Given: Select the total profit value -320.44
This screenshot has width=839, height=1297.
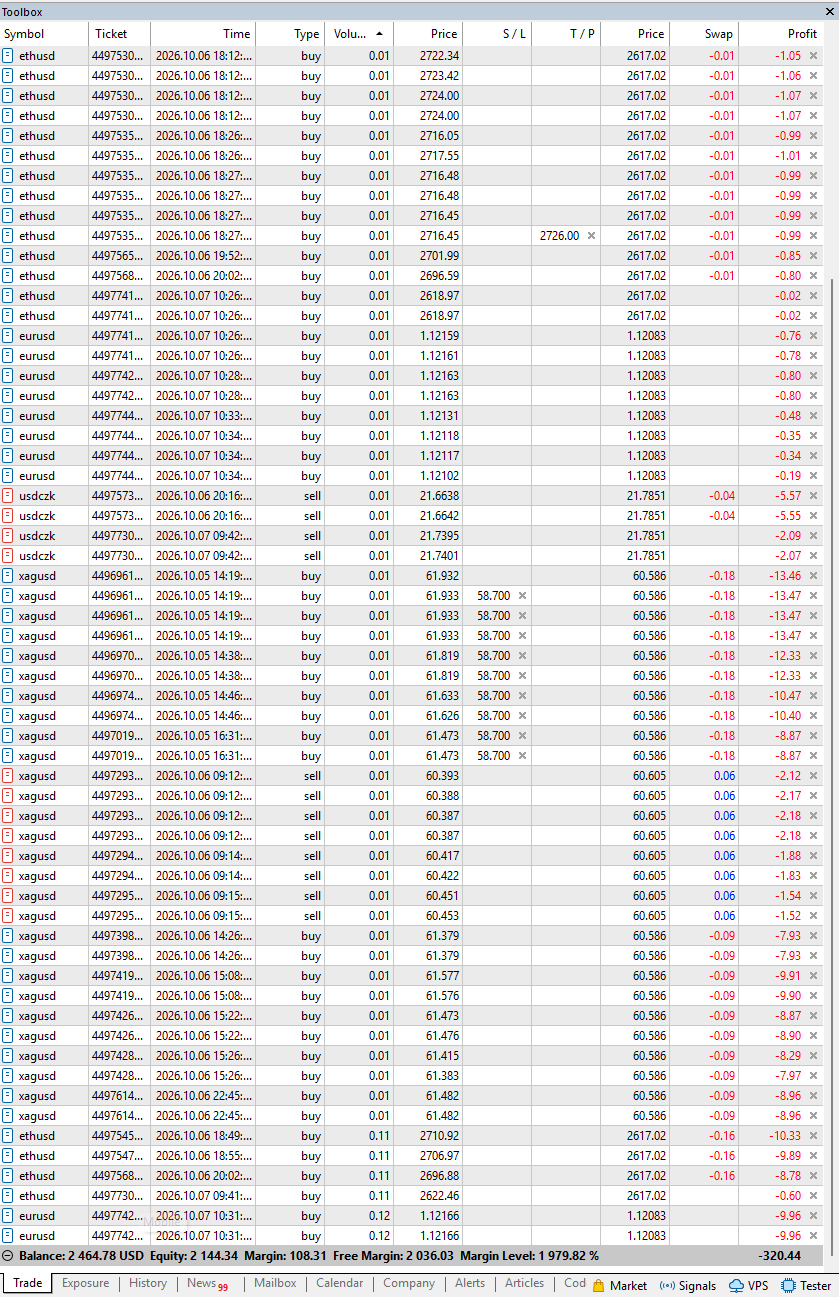Looking at the screenshot, I should click(780, 1255).
